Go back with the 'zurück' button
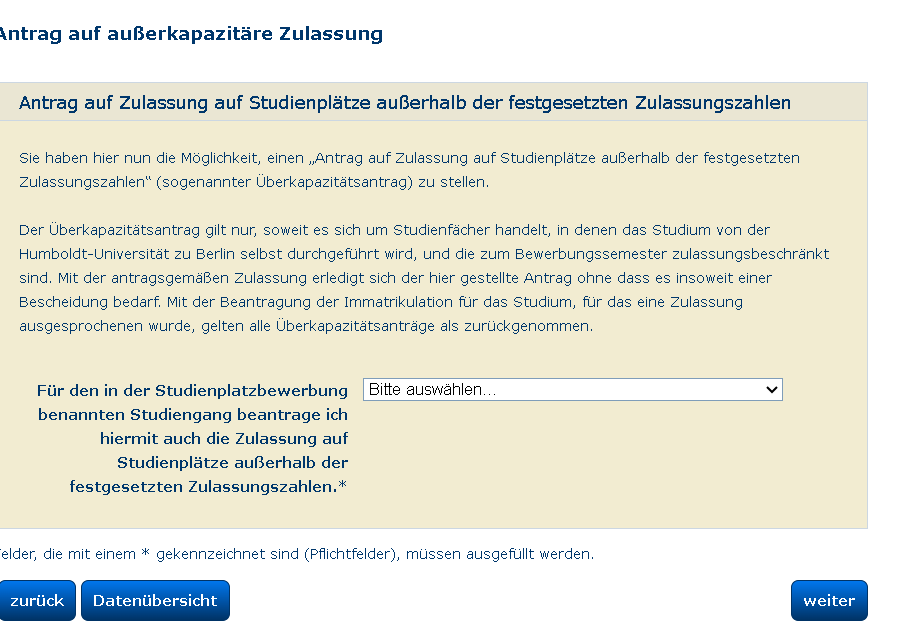 (x=37, y=600)
